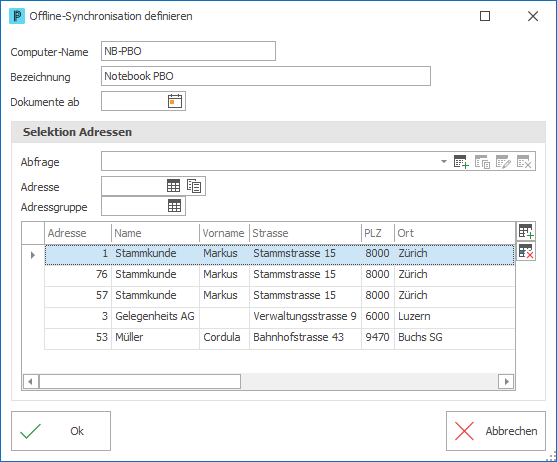Click the Selektion Adressen section header

coord(278,132)
